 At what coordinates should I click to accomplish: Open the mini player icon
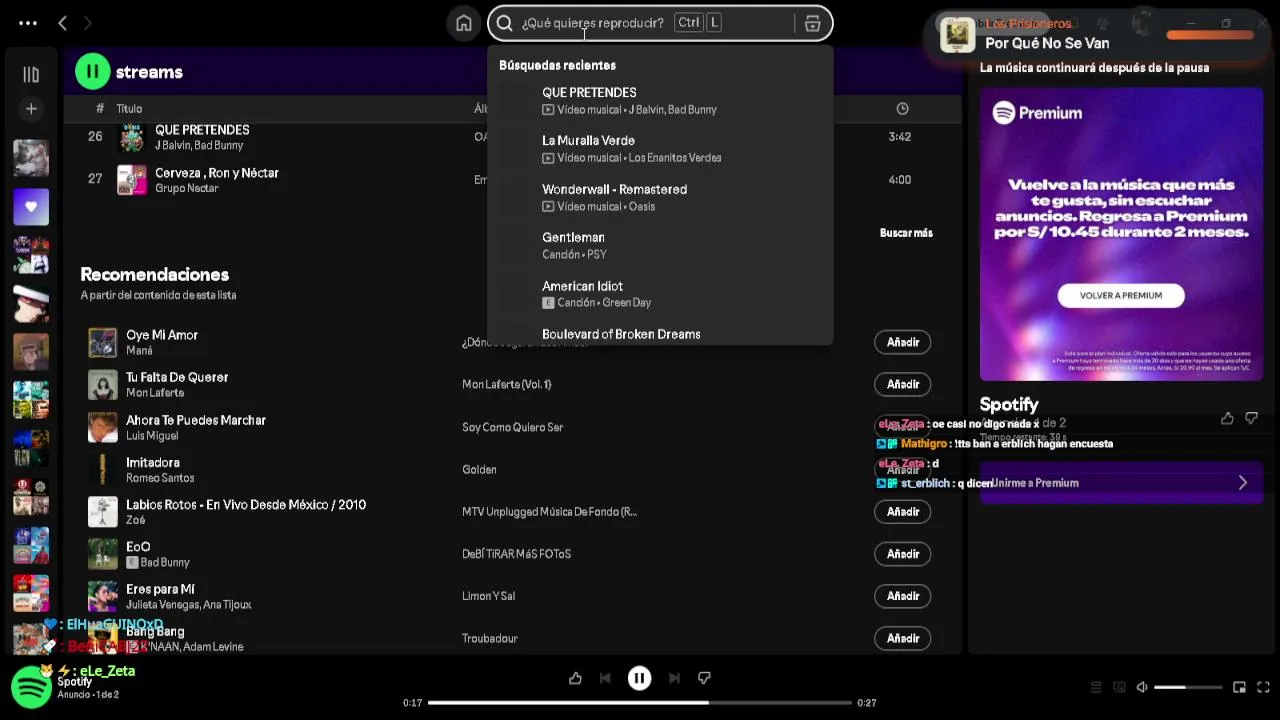[1239, 687]
